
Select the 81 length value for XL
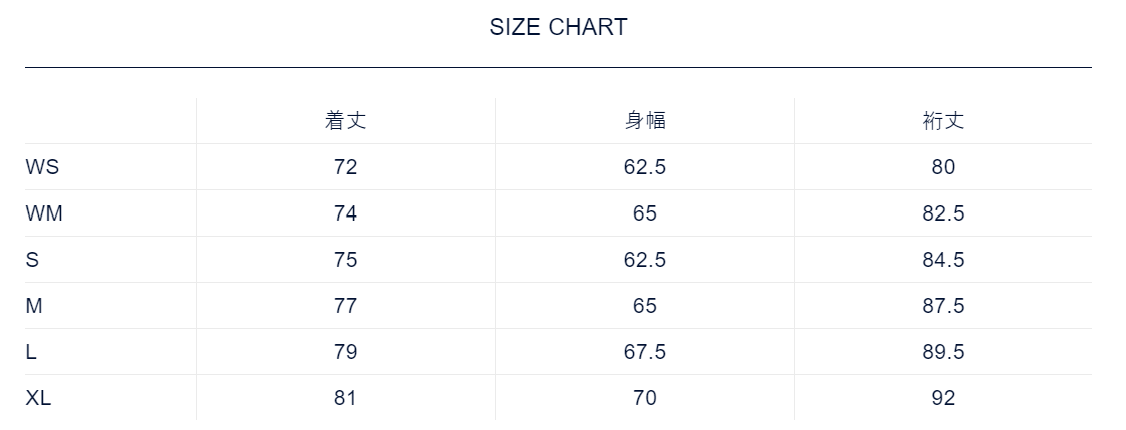click(x=345, y=397)
